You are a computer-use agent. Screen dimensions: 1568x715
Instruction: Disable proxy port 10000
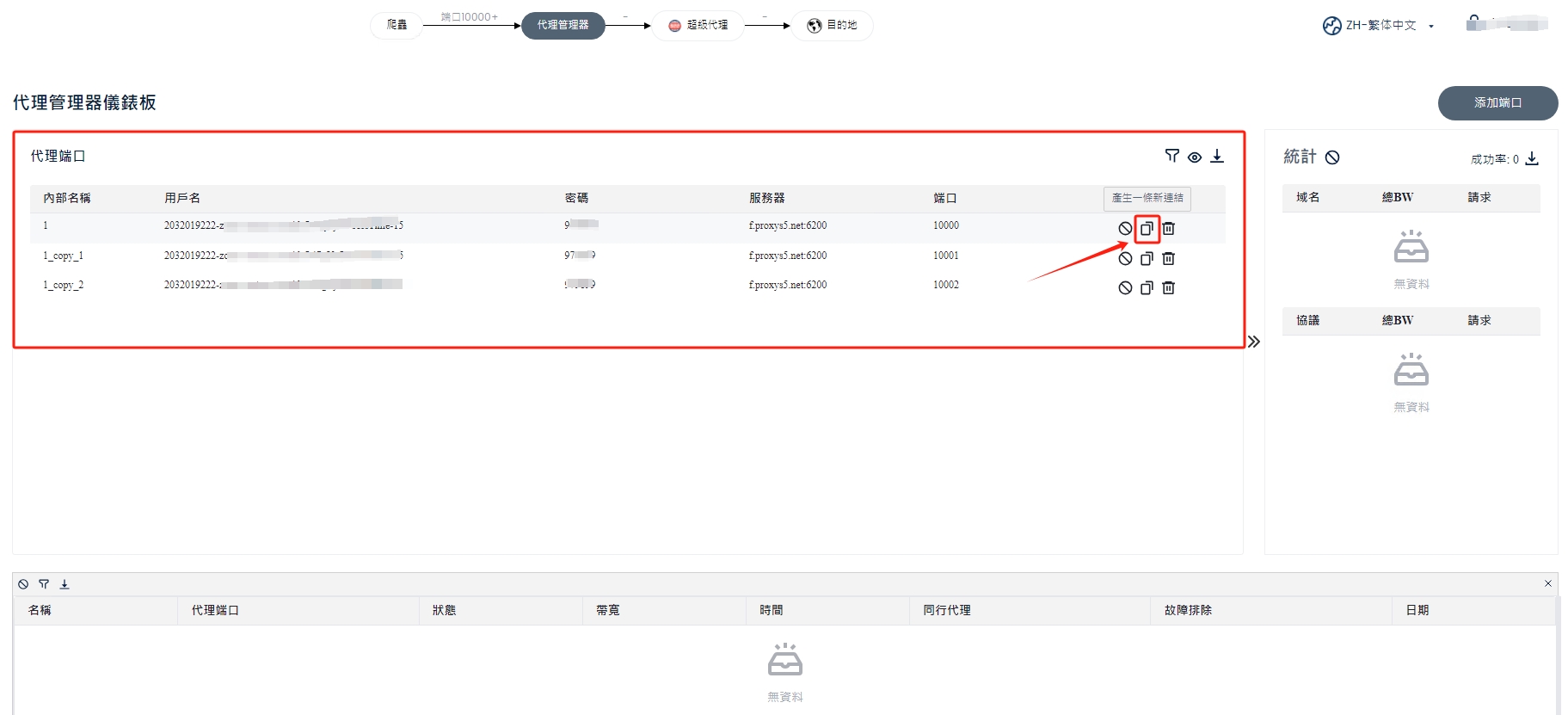pyautogui.click(x=1125, y=229)
